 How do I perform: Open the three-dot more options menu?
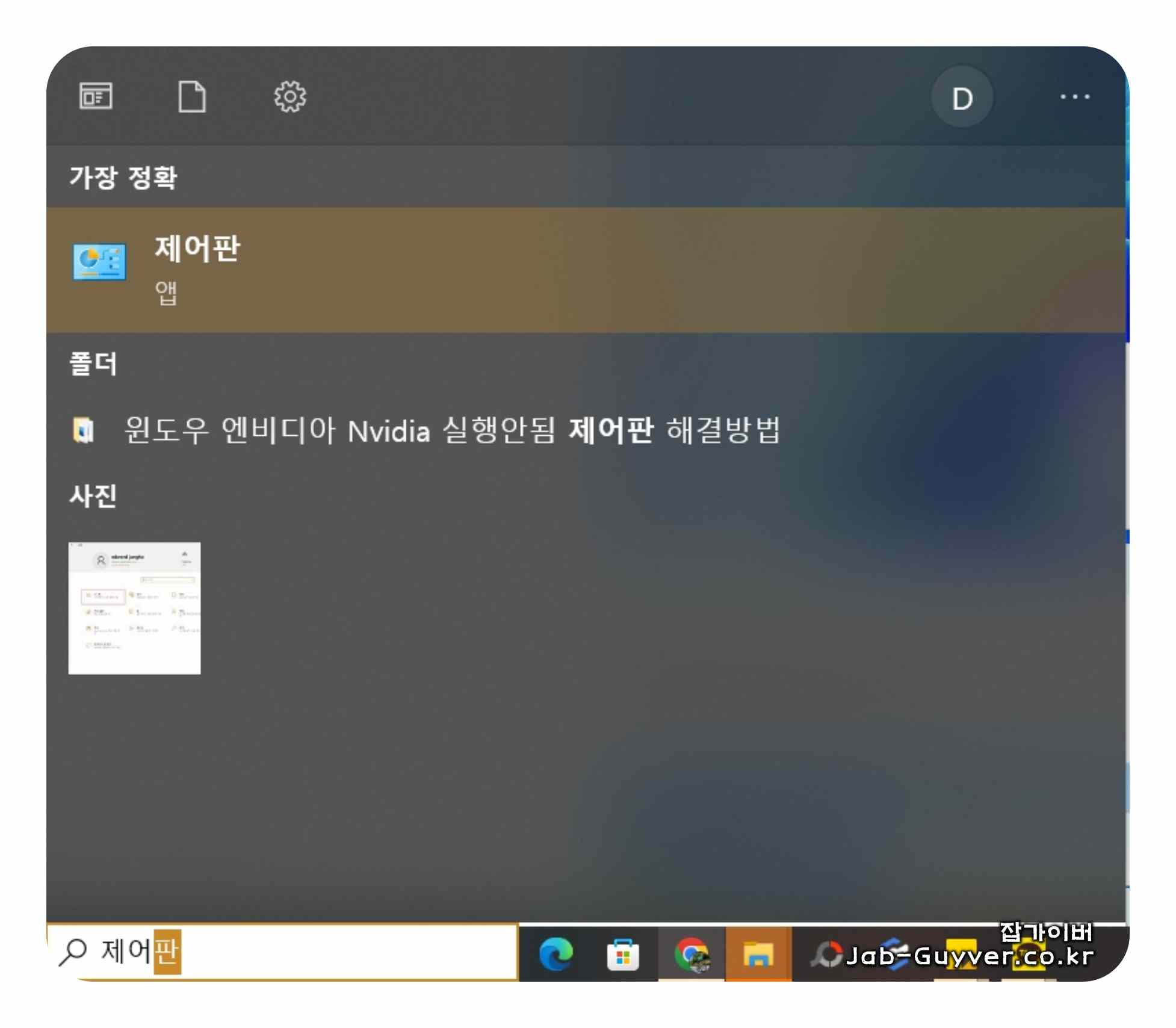tap(1074, 96)
